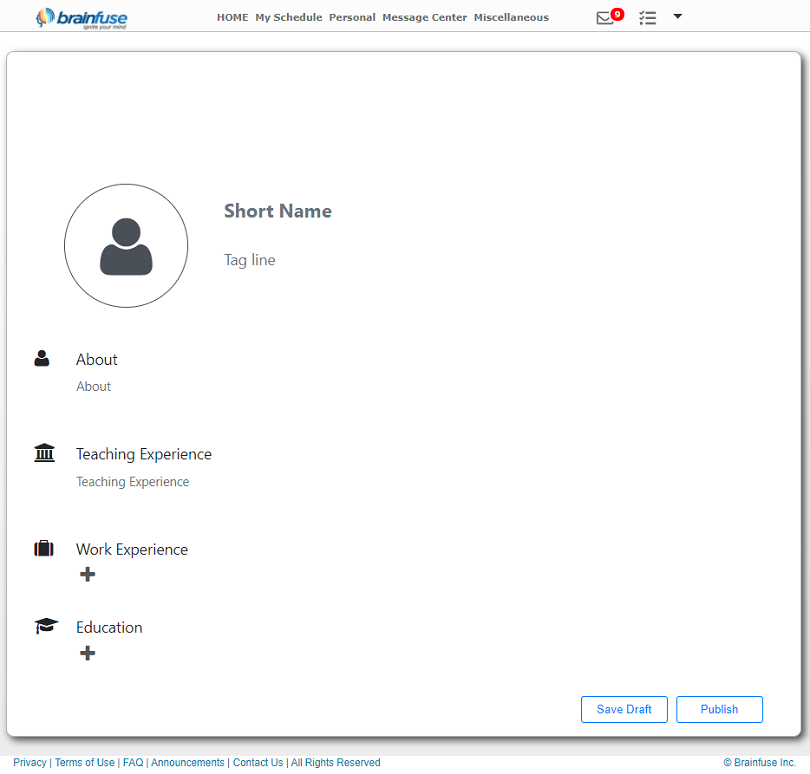
Task: Edit the Teaching Experience description text
Action: point(133,482)
